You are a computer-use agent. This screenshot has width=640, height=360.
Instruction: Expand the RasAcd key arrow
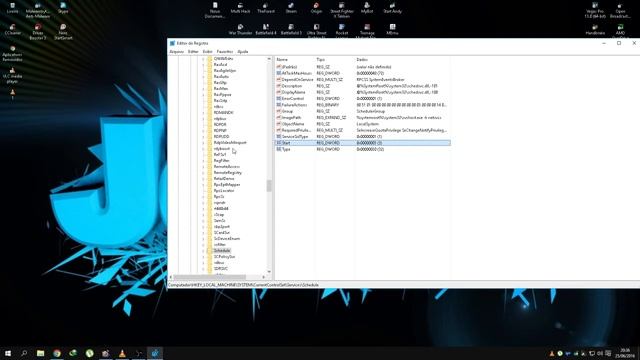click(x=203, y=65)
